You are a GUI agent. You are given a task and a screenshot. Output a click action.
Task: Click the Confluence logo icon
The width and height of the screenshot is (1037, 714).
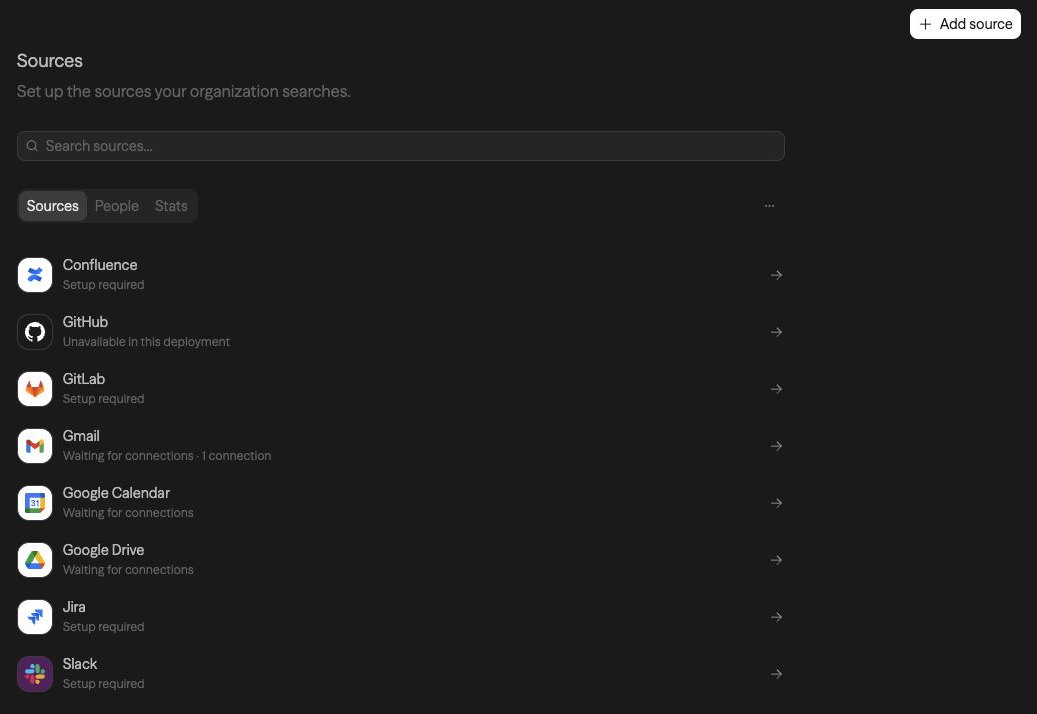[x=35, y=275]
